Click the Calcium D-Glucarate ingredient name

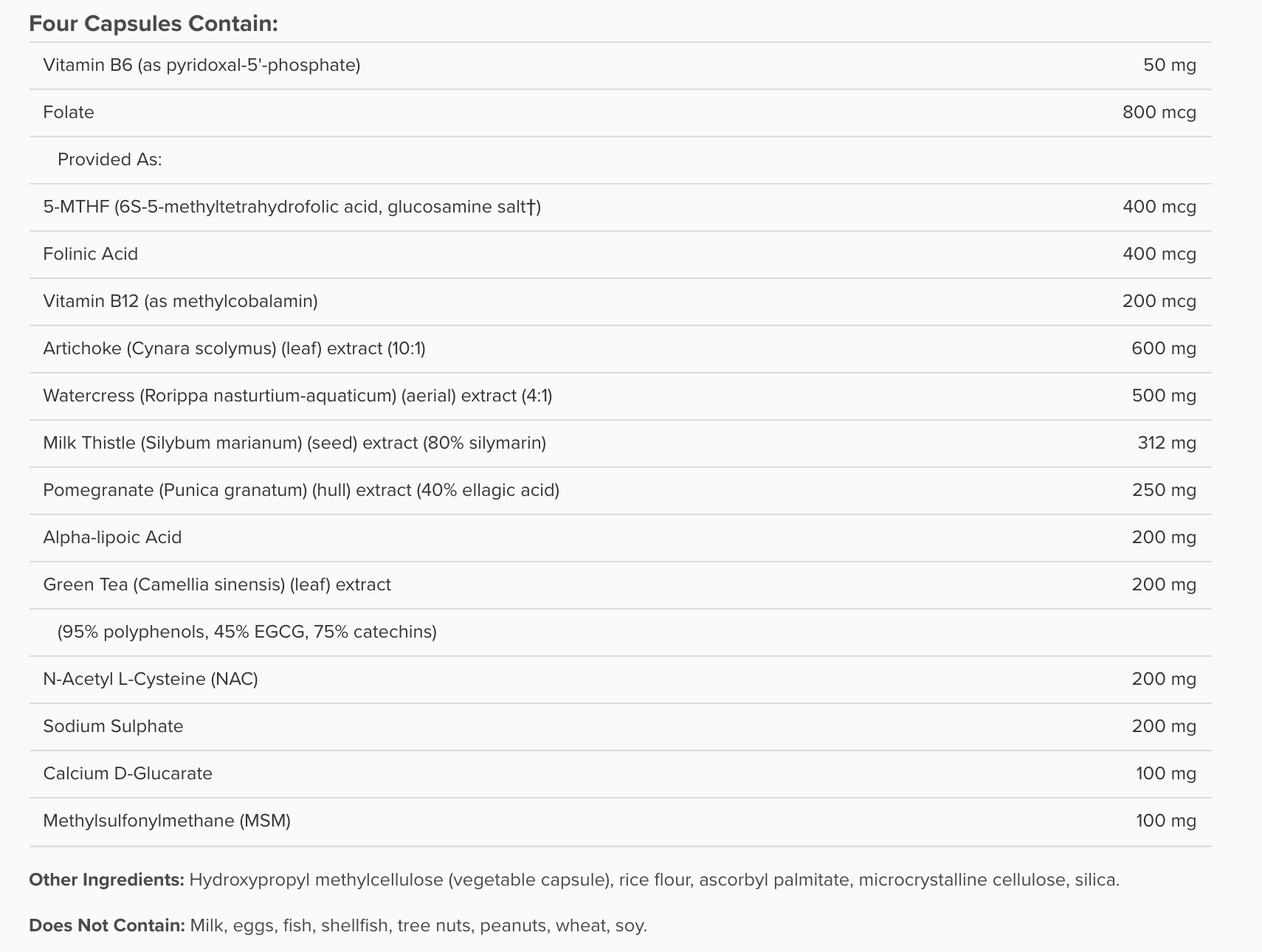pos(128,773)
